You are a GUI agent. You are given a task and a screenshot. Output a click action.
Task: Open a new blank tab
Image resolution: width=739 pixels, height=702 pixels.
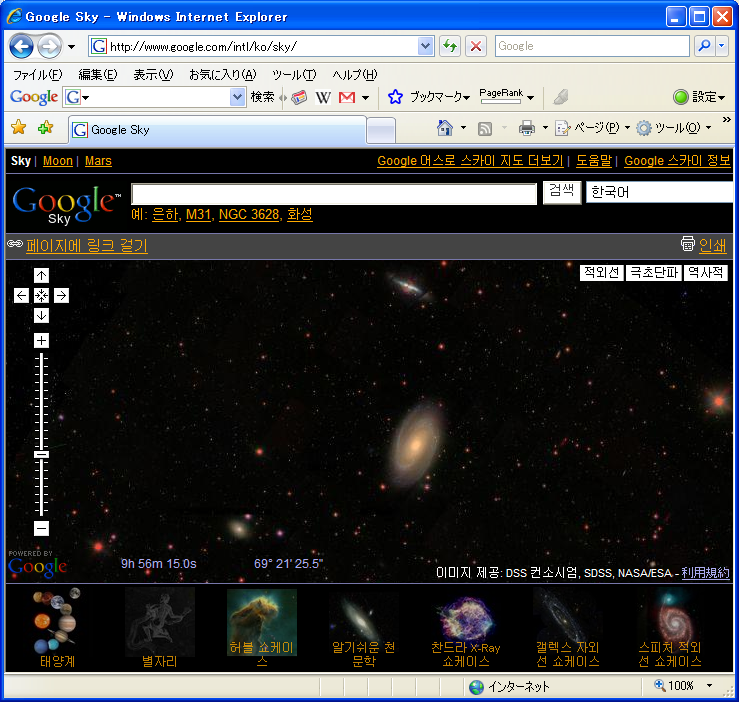[381, 131]
